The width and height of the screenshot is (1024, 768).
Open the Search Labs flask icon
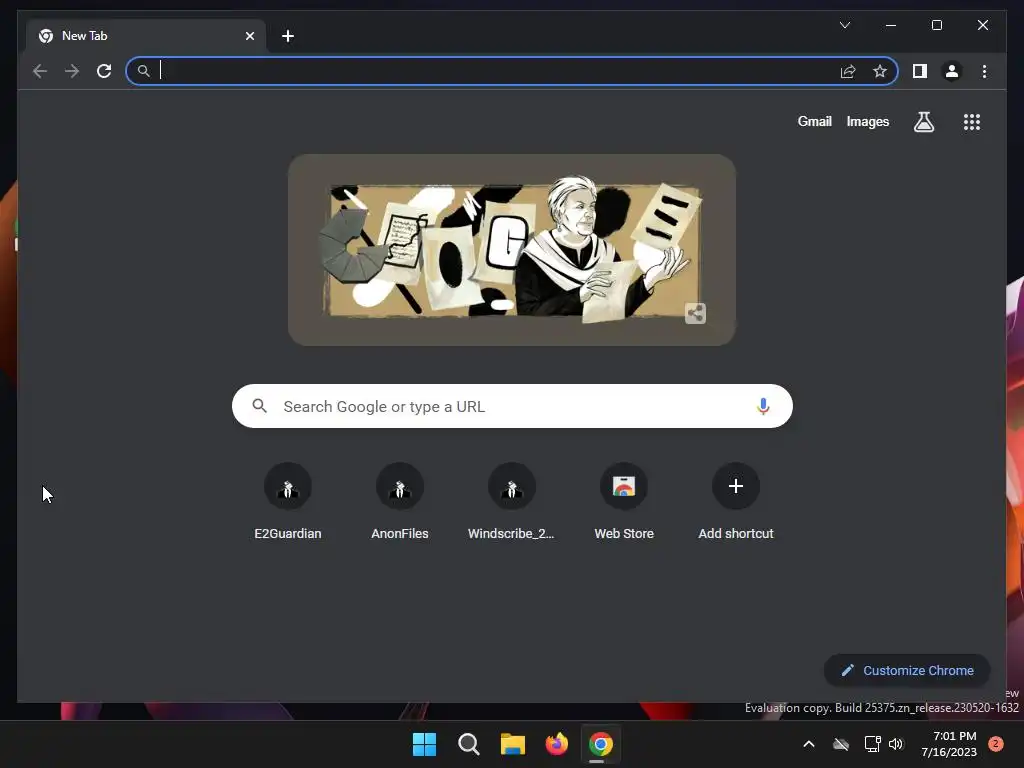[x=923, y=122]
